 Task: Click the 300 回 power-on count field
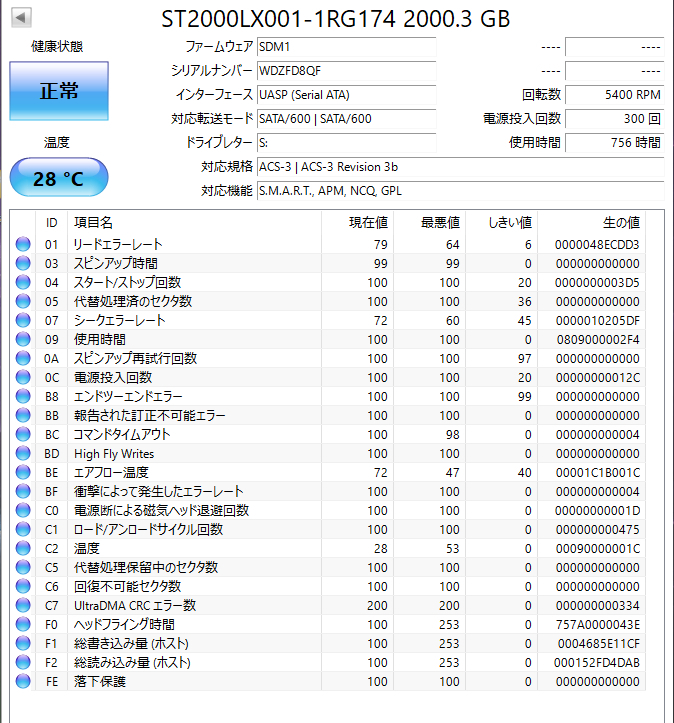coord(615,119)
